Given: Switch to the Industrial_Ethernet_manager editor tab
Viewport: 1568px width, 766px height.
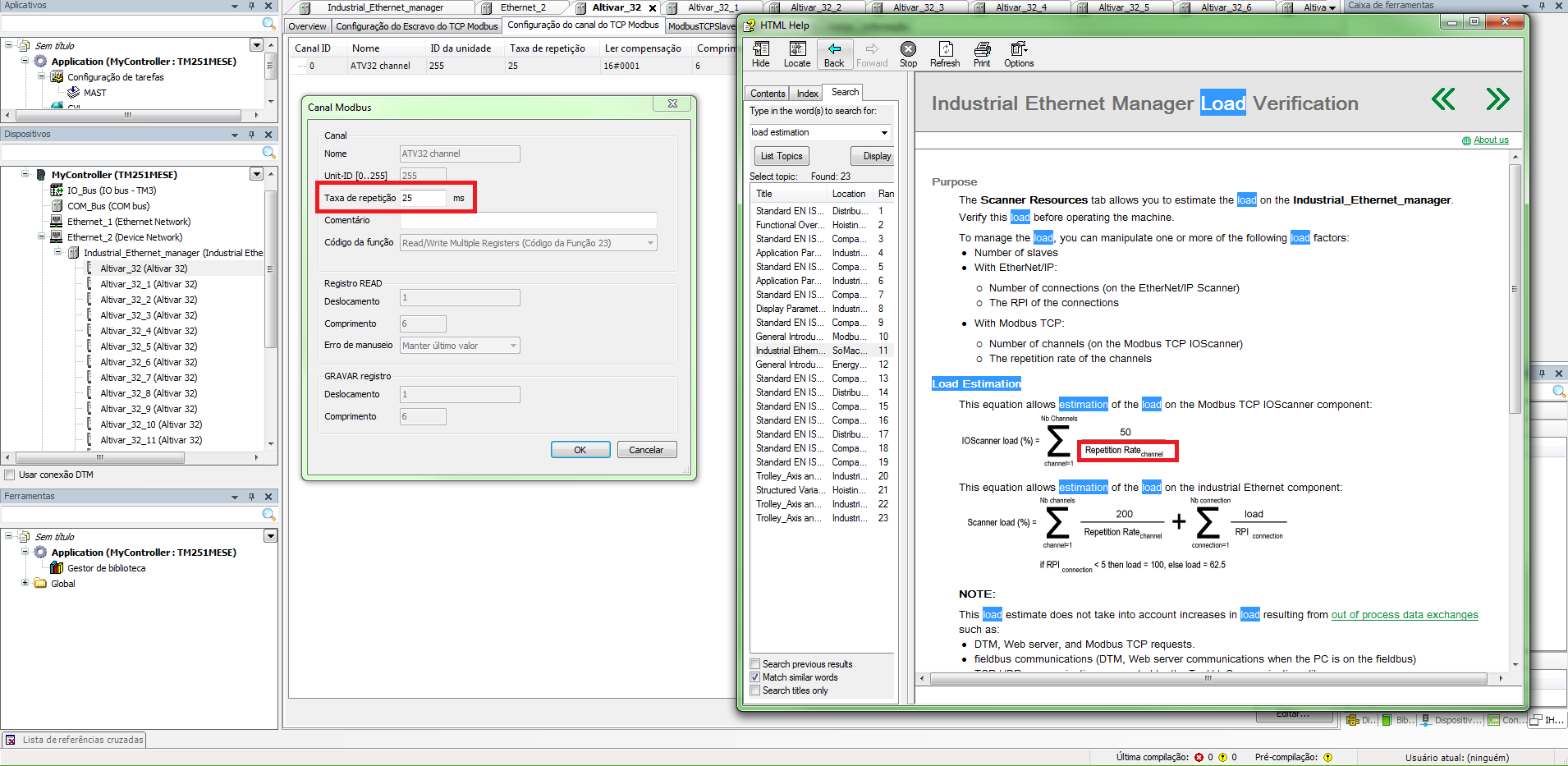Looking at the screenshot, I should coord(385,8).
